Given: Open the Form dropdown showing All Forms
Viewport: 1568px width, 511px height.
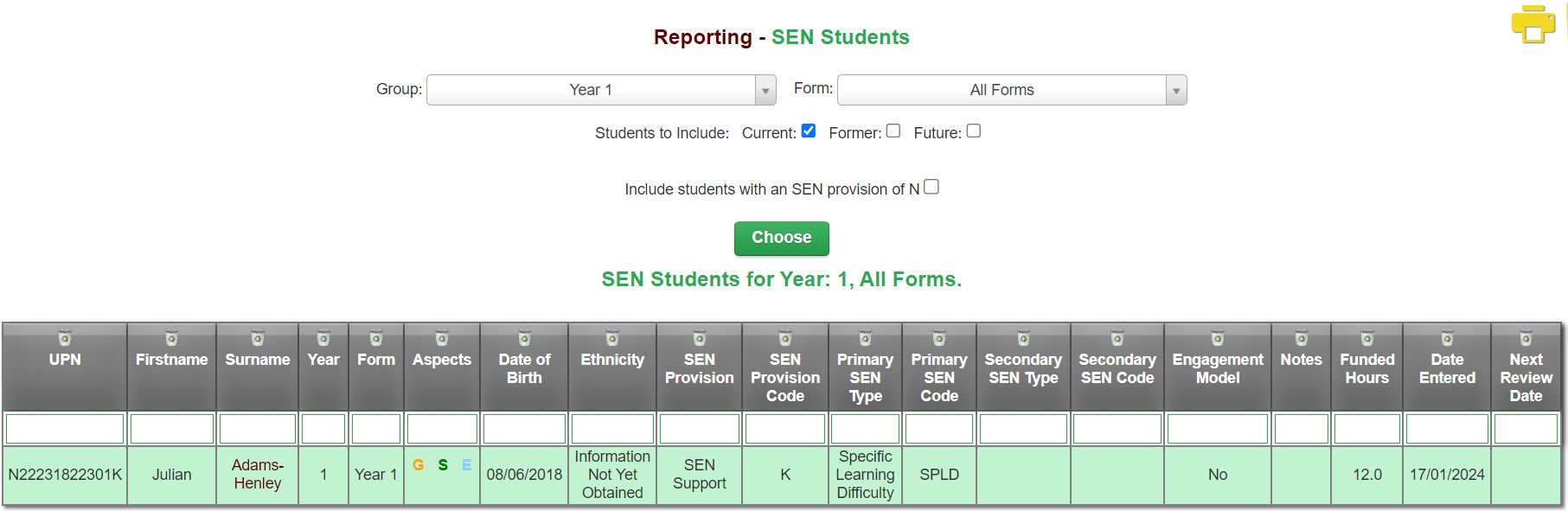Looking at the screenshot, I should [1012, 90].
